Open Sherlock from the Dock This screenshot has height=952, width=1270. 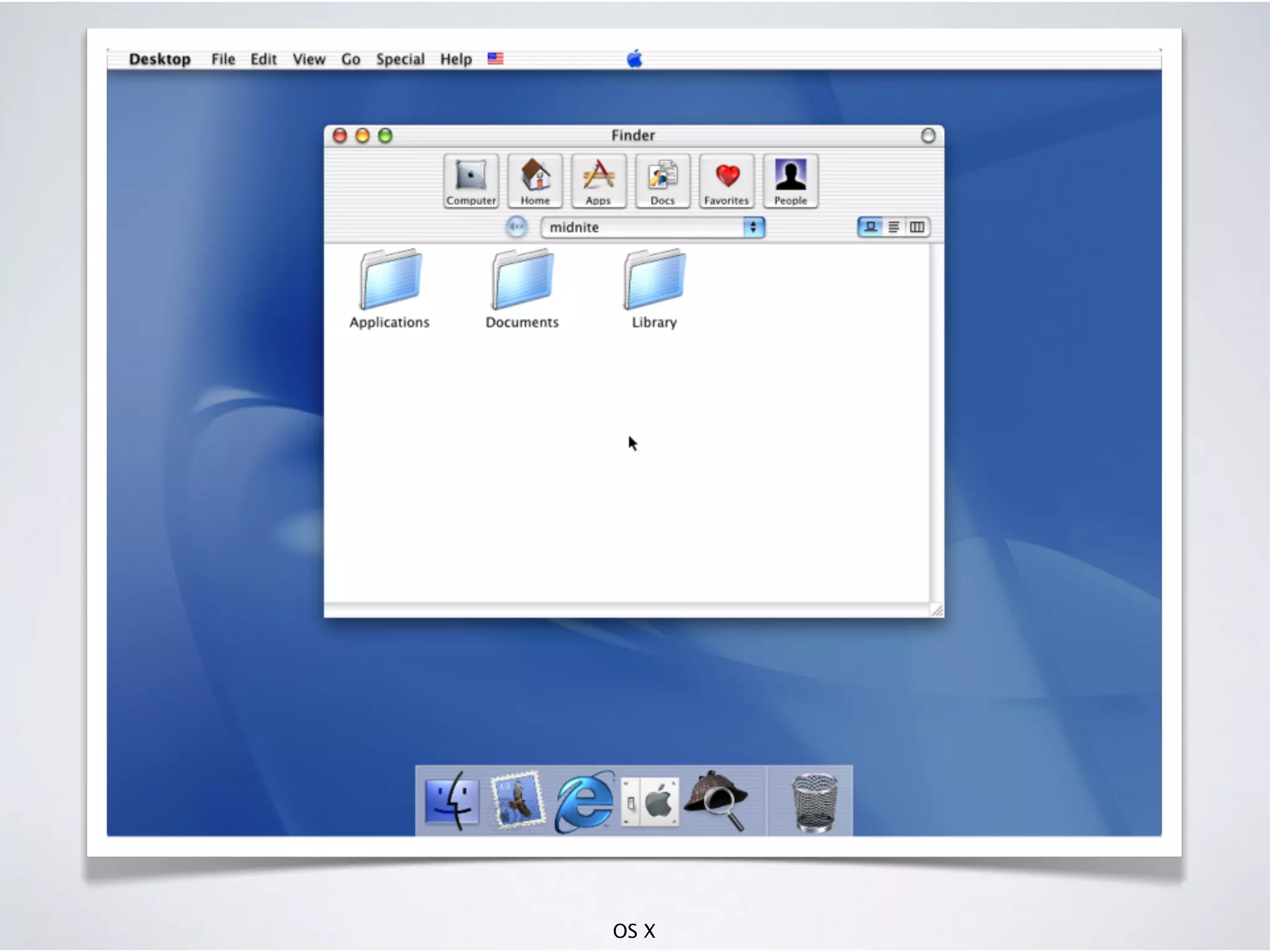click(717, 801)
